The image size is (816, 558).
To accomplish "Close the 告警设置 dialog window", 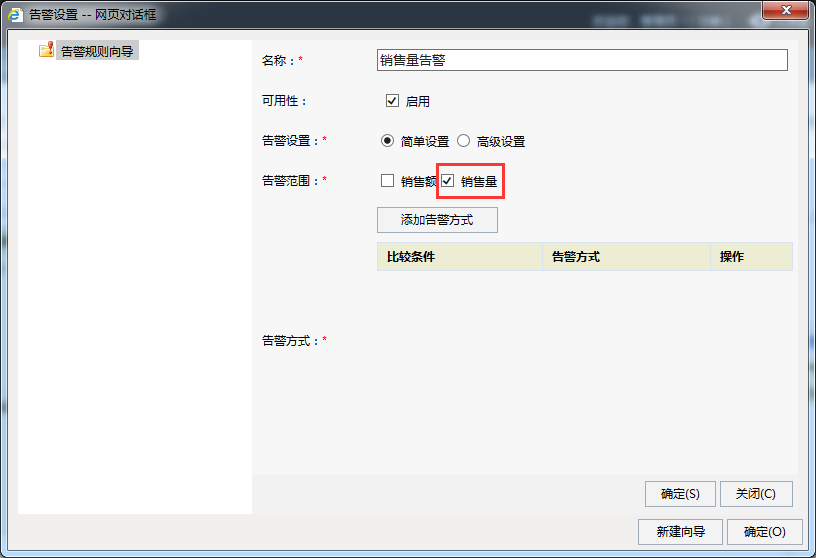I will pyautogui.click(x=786, y=10).
